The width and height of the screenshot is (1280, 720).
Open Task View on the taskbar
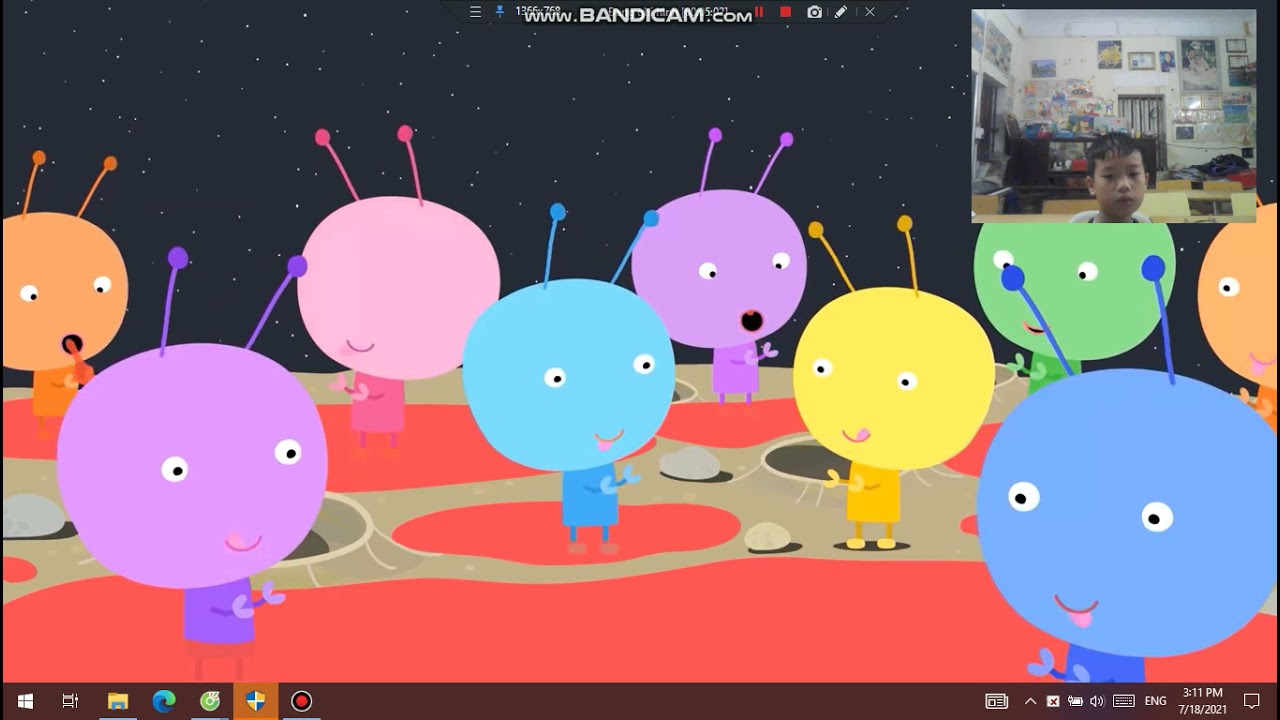point(70,701)
